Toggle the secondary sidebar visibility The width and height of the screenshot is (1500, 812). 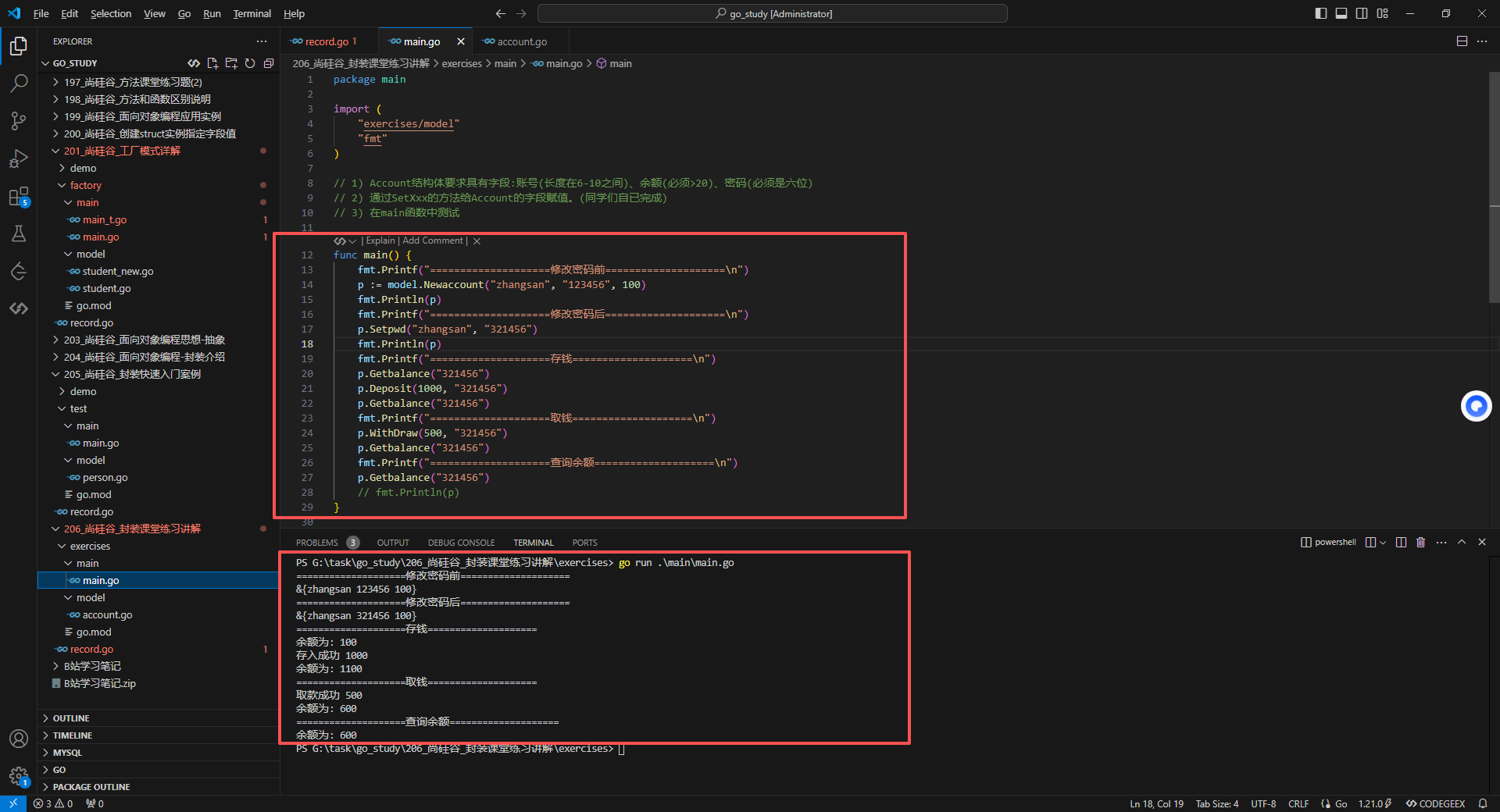pyautogui.click(x=1362, y=13)
